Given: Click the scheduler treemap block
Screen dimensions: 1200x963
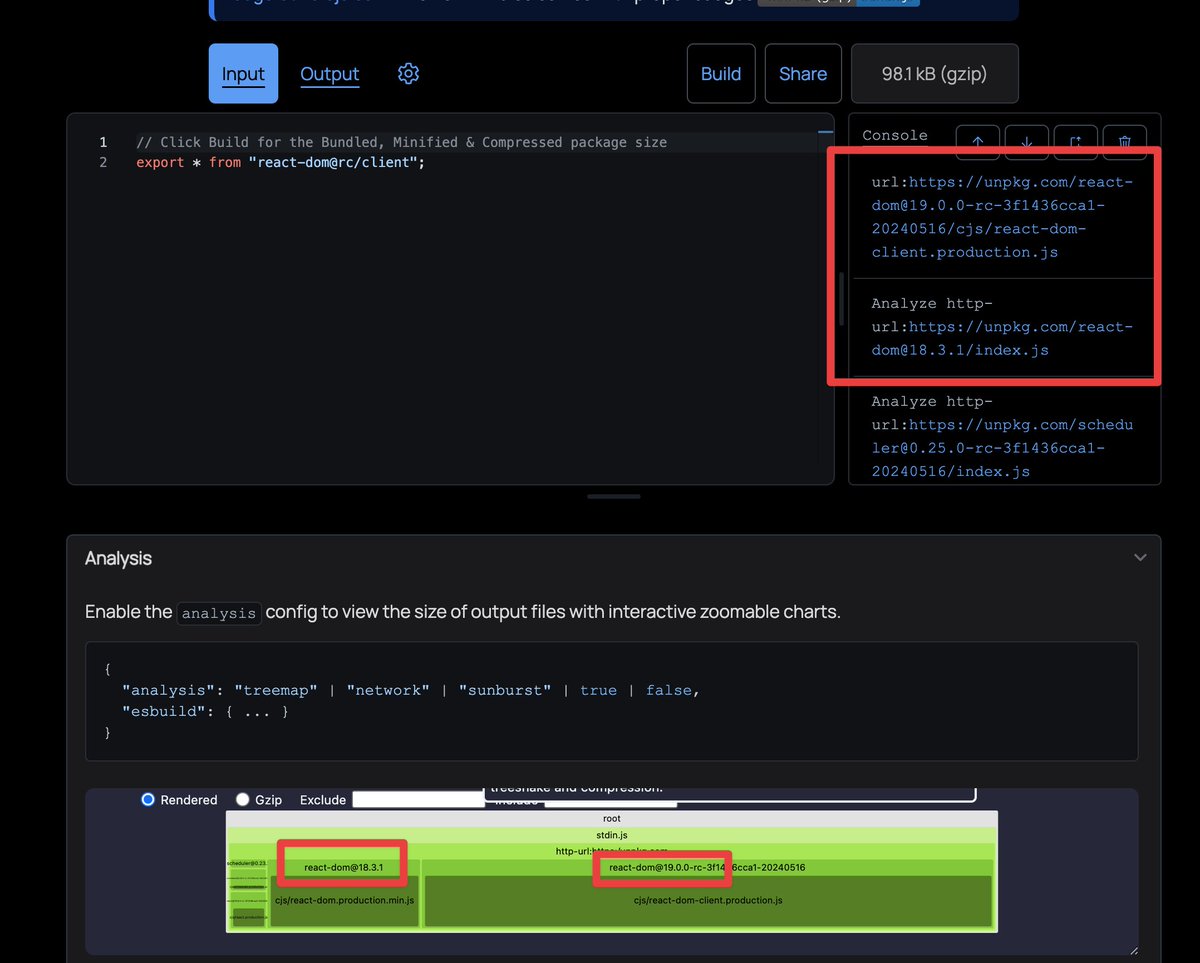Looking at the screenshot, I should (247, 862).
